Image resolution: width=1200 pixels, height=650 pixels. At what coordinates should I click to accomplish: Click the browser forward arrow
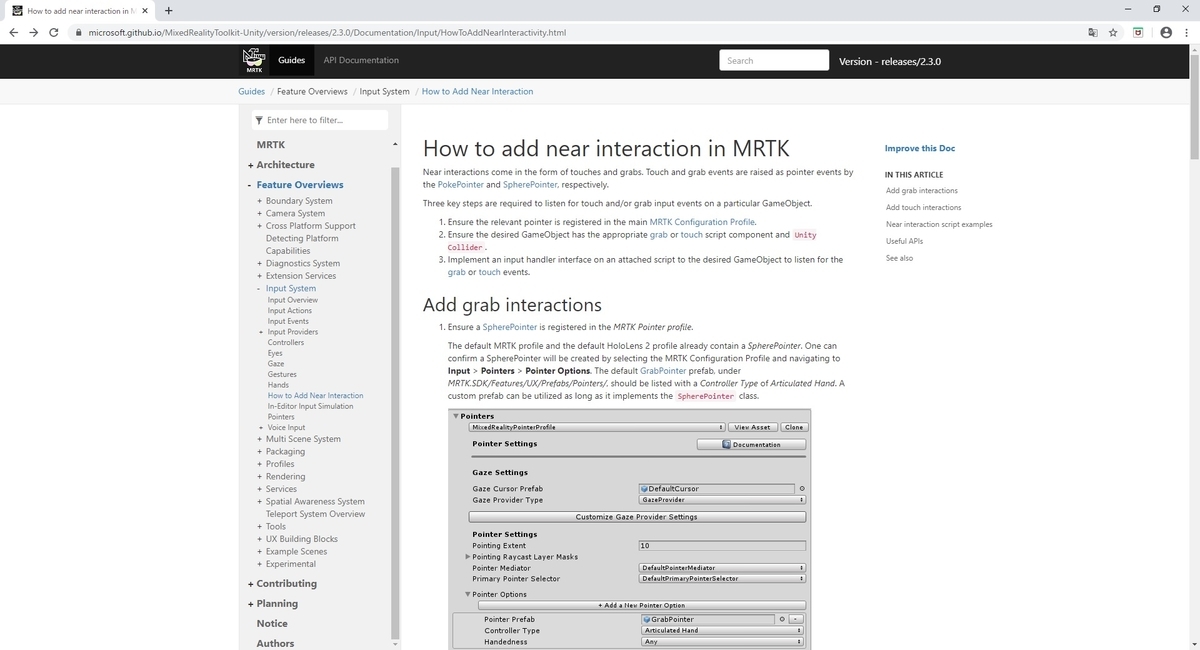tap(33, 32)
